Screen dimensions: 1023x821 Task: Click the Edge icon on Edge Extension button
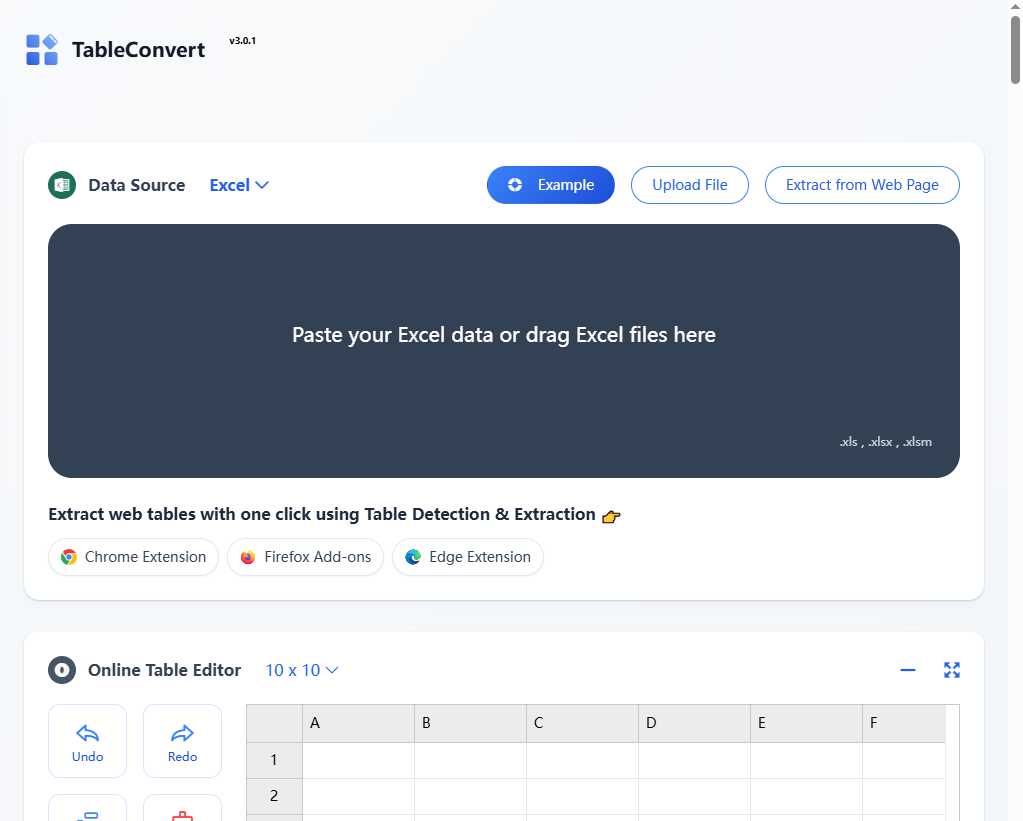[x=413, y=557]
